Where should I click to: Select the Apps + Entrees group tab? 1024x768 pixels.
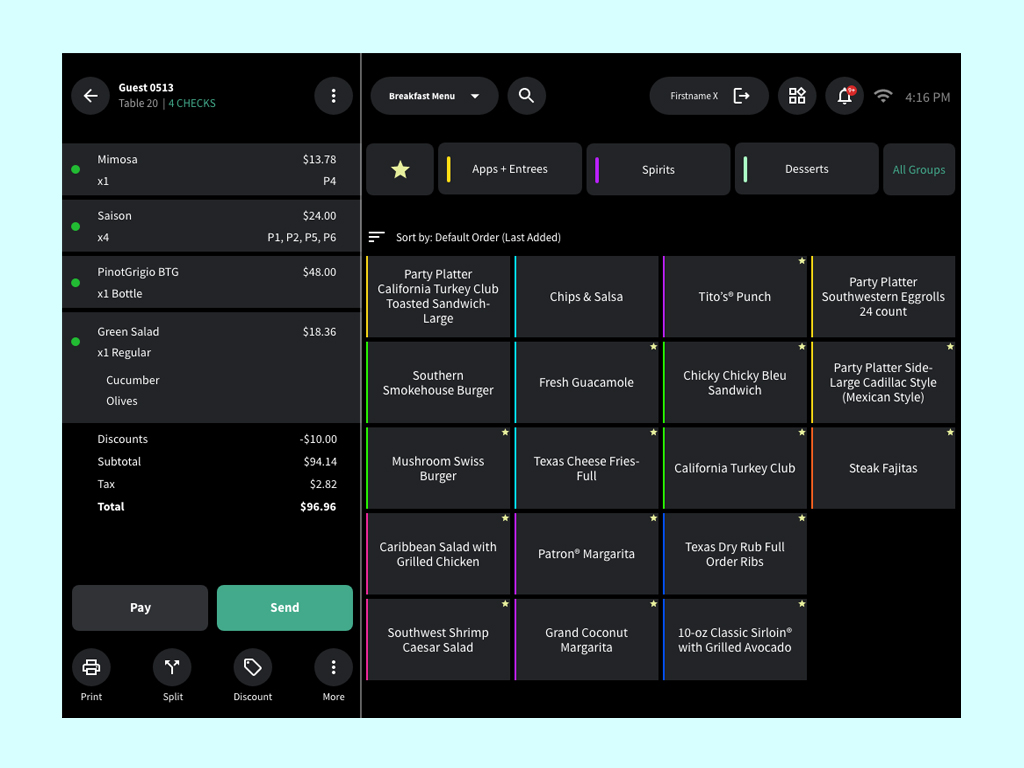click(509, 169)
